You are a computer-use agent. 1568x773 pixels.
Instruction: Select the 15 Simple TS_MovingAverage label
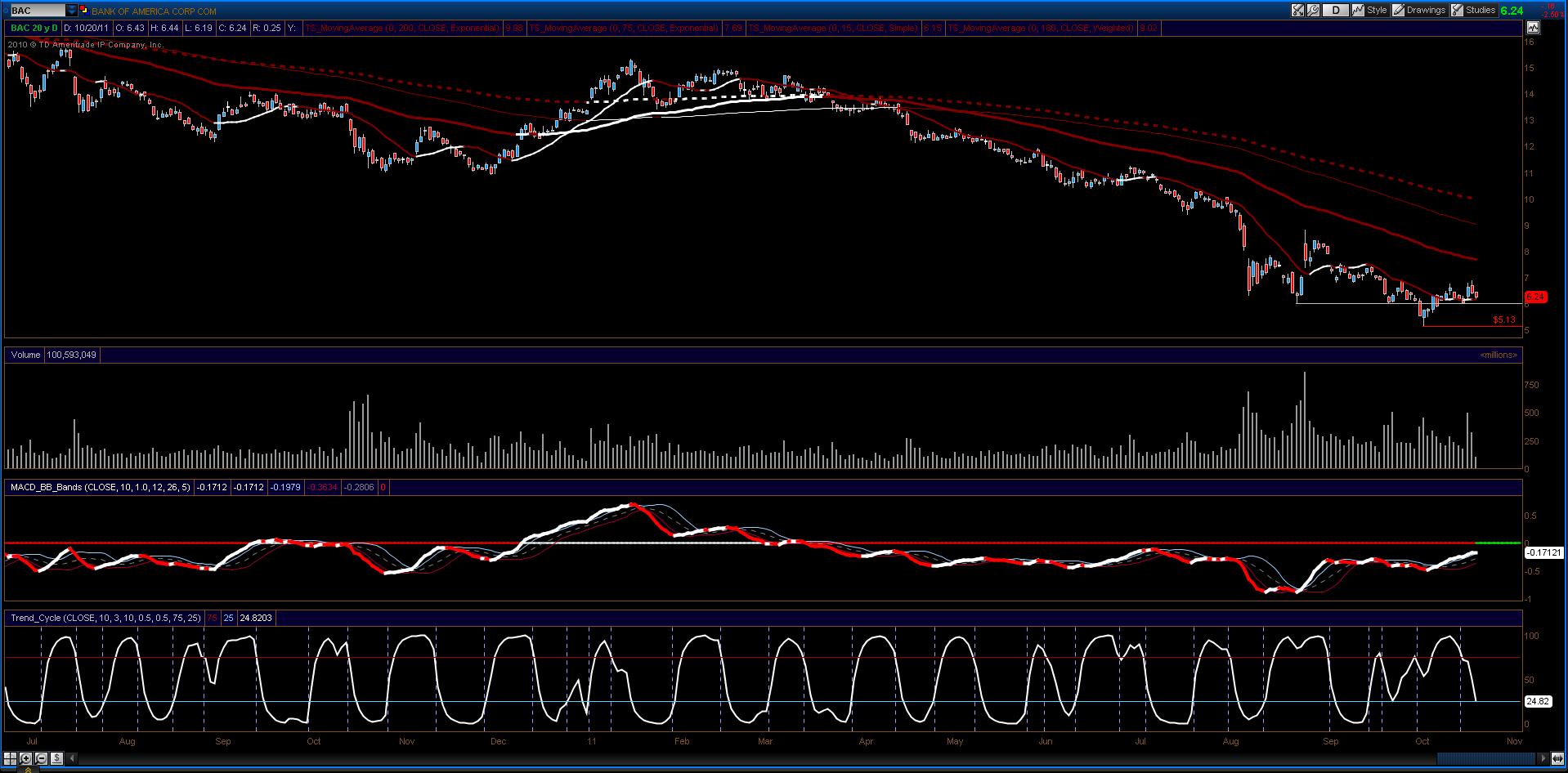tap(832, 28)
